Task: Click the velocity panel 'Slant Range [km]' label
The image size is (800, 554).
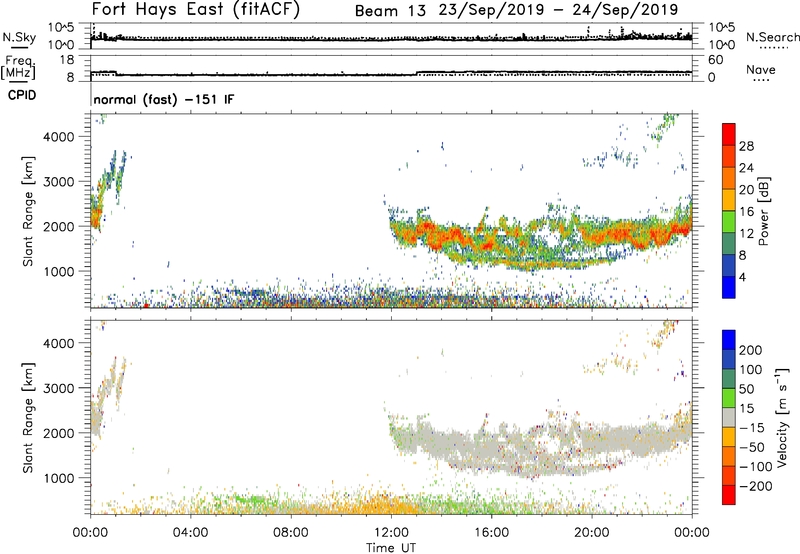Action: tap(28, 418)
